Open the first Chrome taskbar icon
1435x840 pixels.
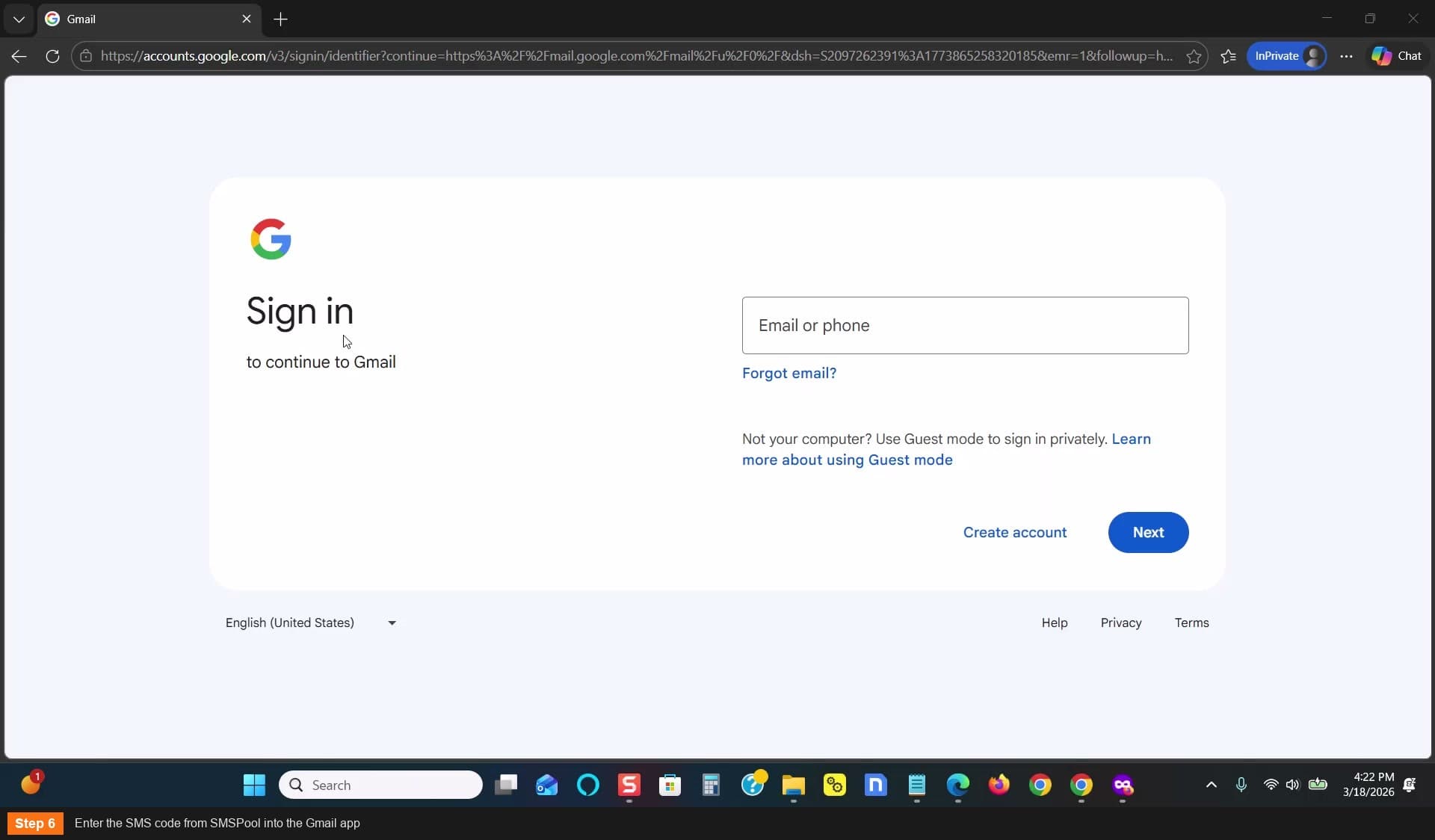click(x=1040, y=785)
